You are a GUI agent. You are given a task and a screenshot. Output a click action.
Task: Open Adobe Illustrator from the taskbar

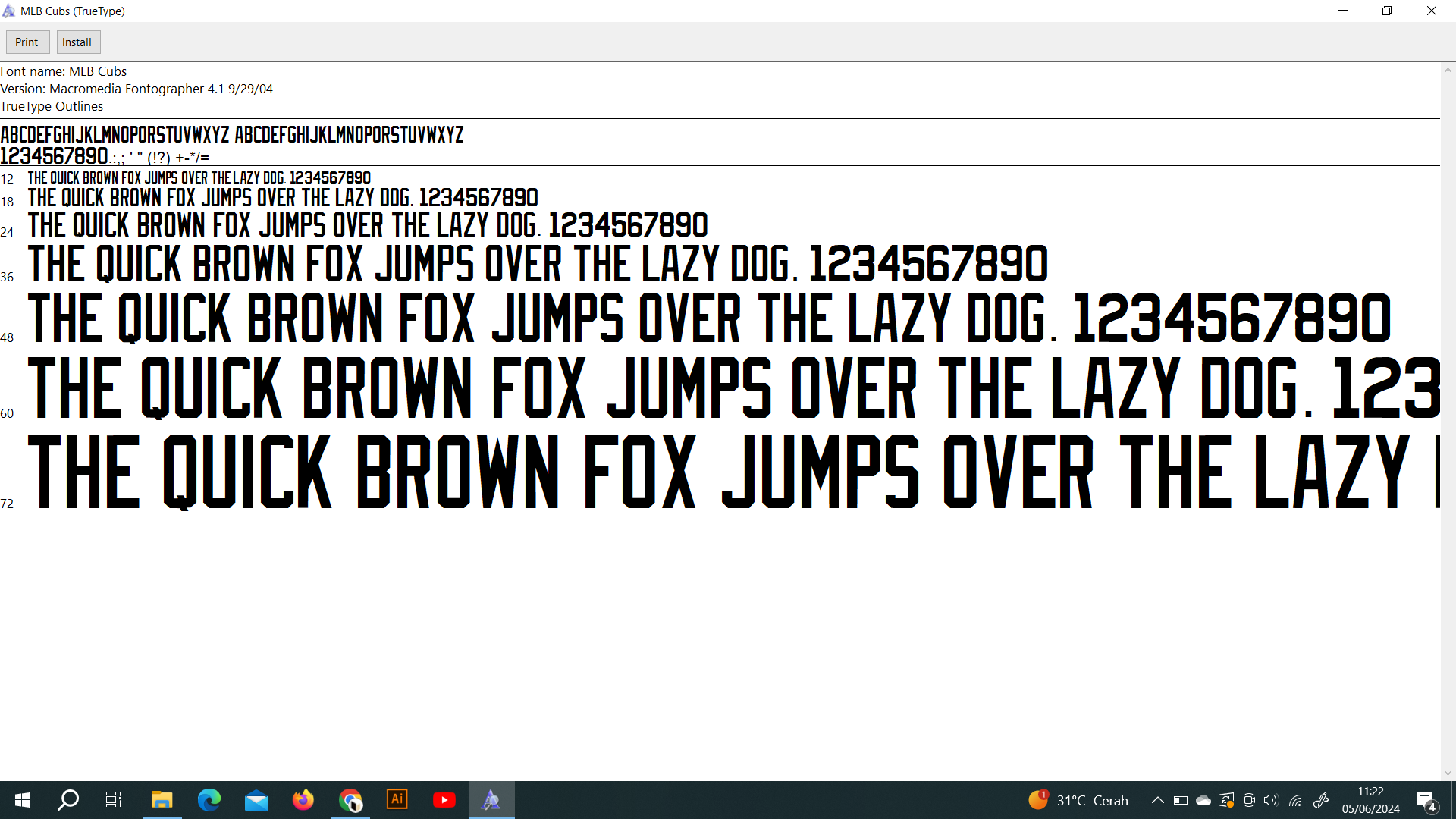pos(397,800)
